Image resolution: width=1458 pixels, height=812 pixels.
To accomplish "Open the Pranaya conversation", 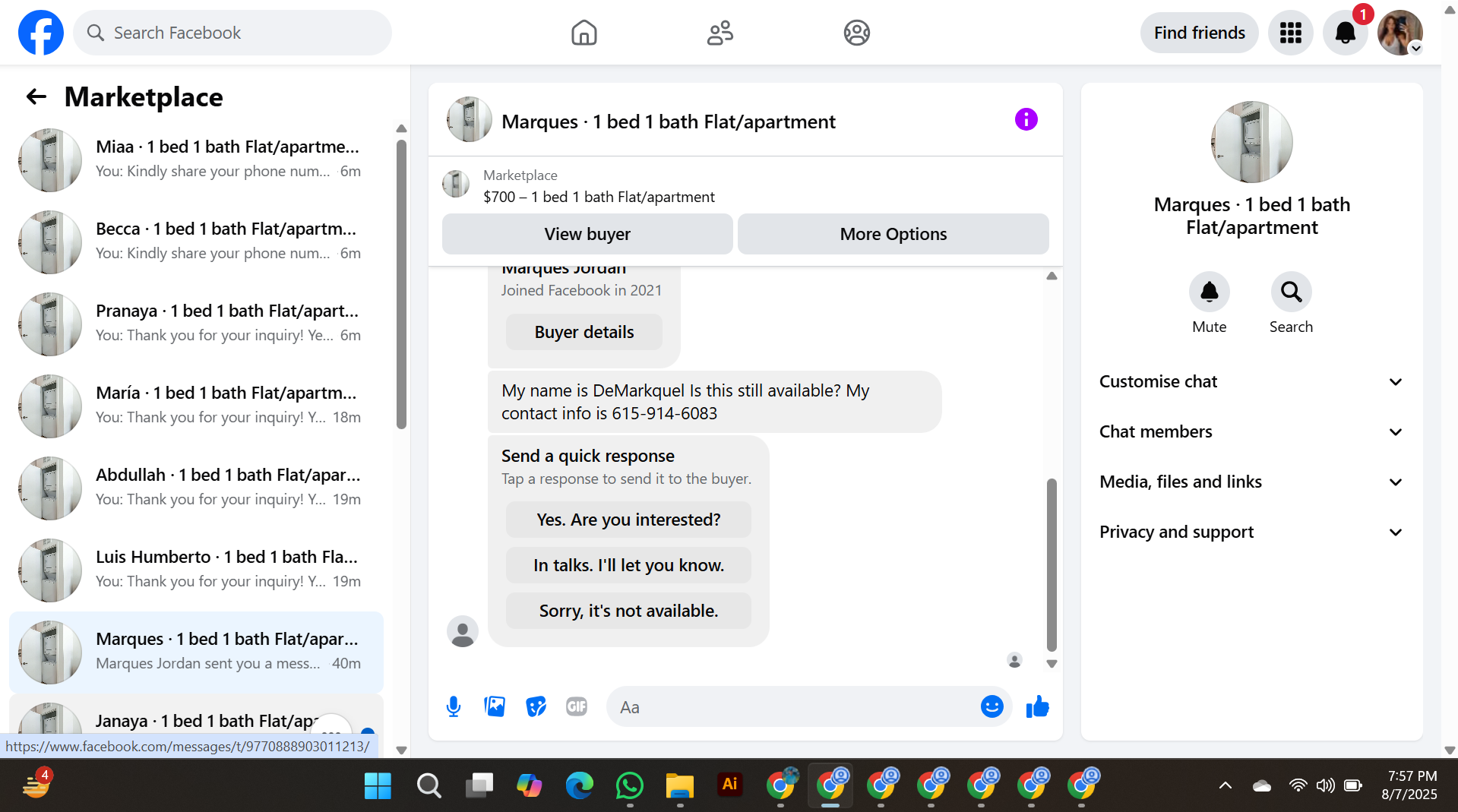I will 196,324.
